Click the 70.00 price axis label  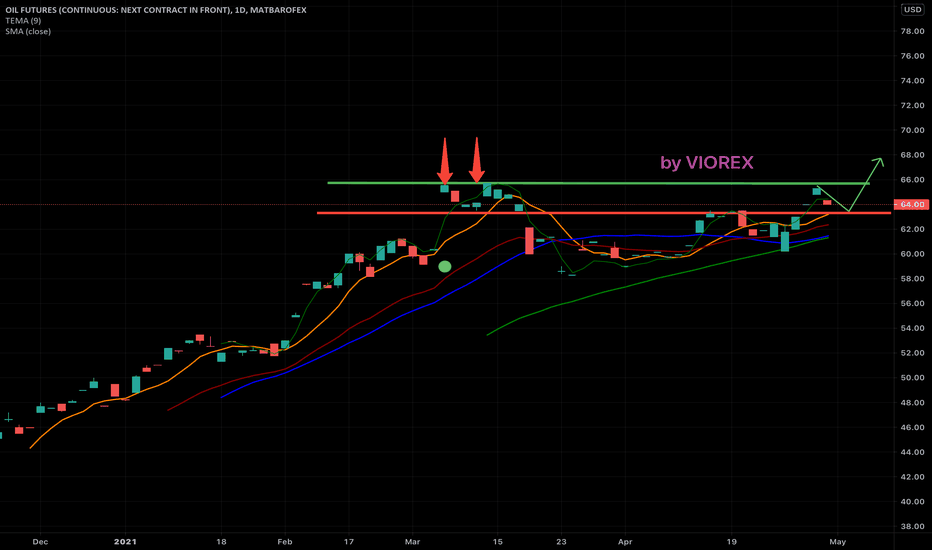(912, 130)
